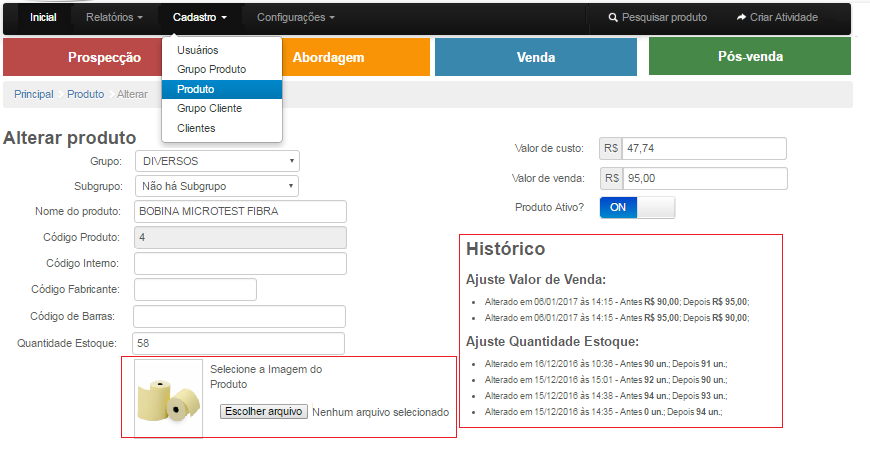This screenshot has width=870, height=449.
Task: Select Grupo Produto menu entry
Action: click(x=211, y=69)
